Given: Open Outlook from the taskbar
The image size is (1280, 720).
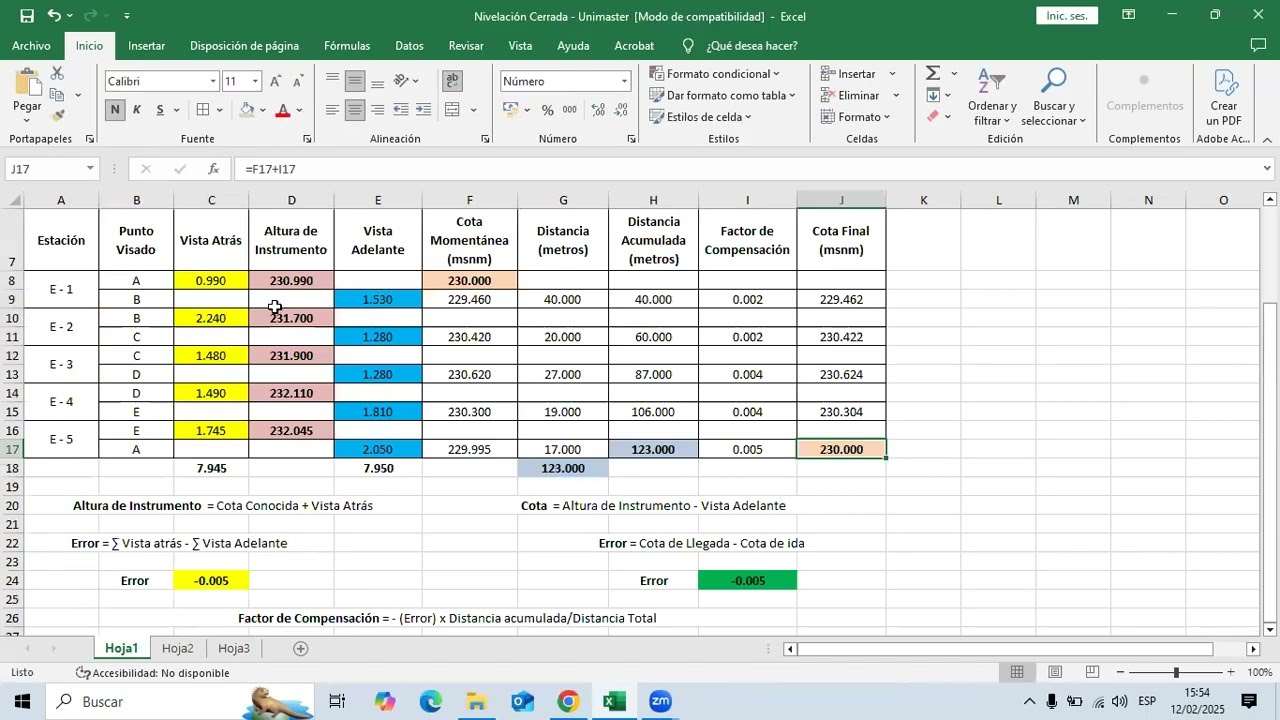Looking at the screenshot, I should pos(522,702).
